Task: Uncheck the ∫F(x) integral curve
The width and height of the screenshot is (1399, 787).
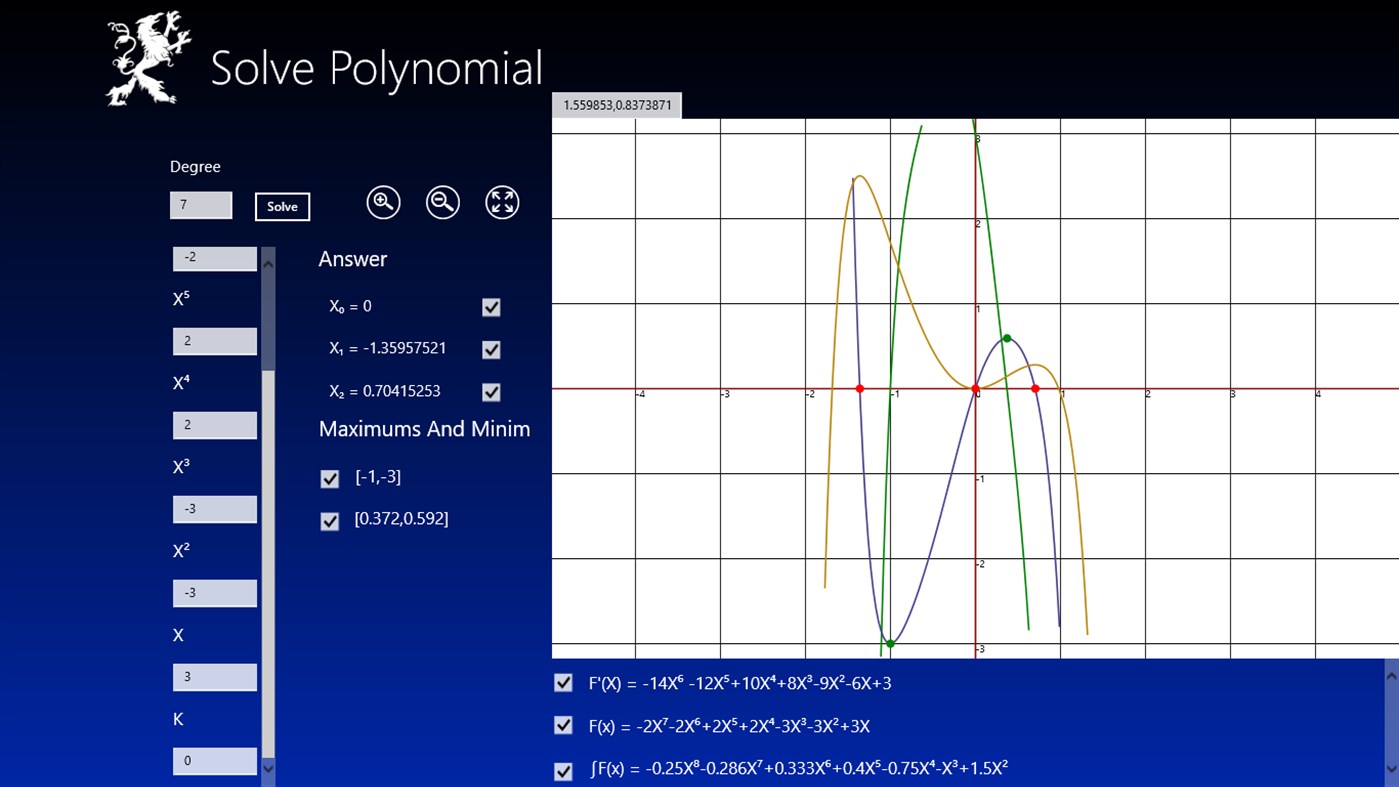Action: pyautogui.click(x=562, y=770)
